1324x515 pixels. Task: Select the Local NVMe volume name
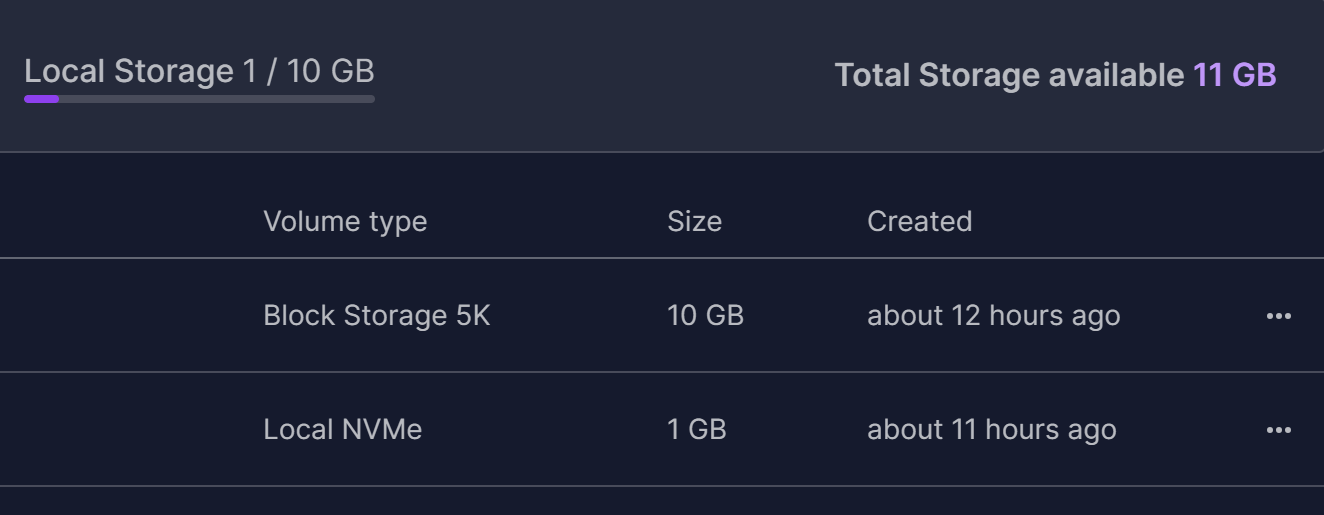coord(342,430)
